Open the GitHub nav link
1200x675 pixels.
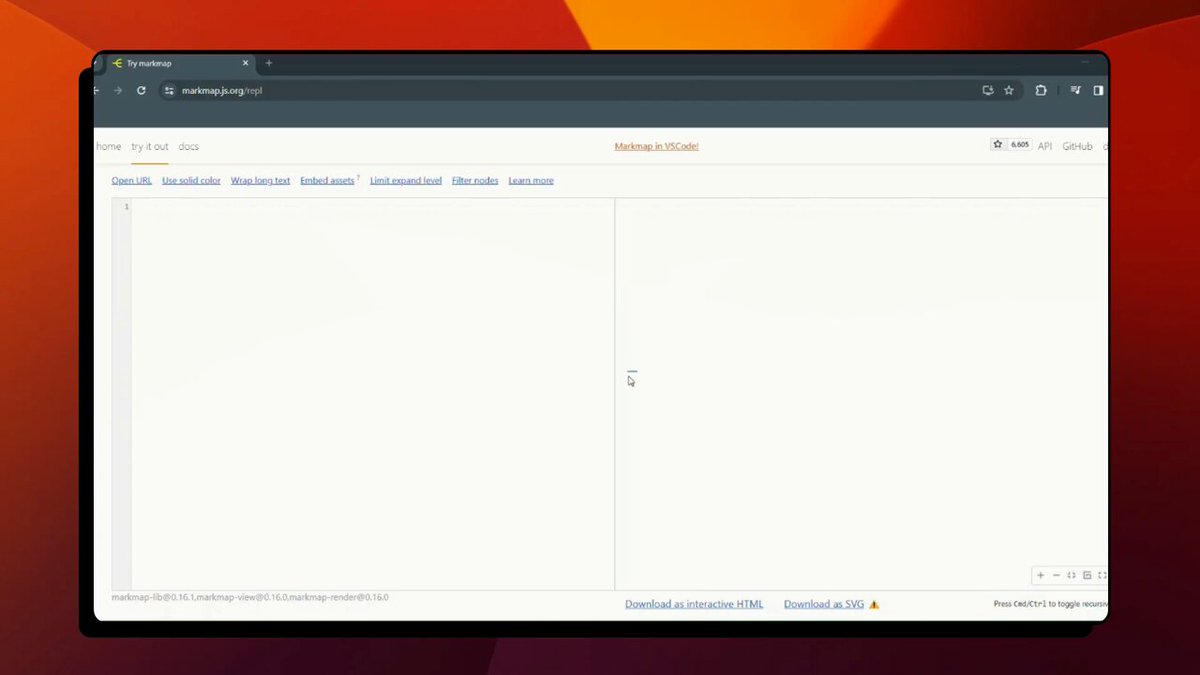click(x=1077, y=146)
